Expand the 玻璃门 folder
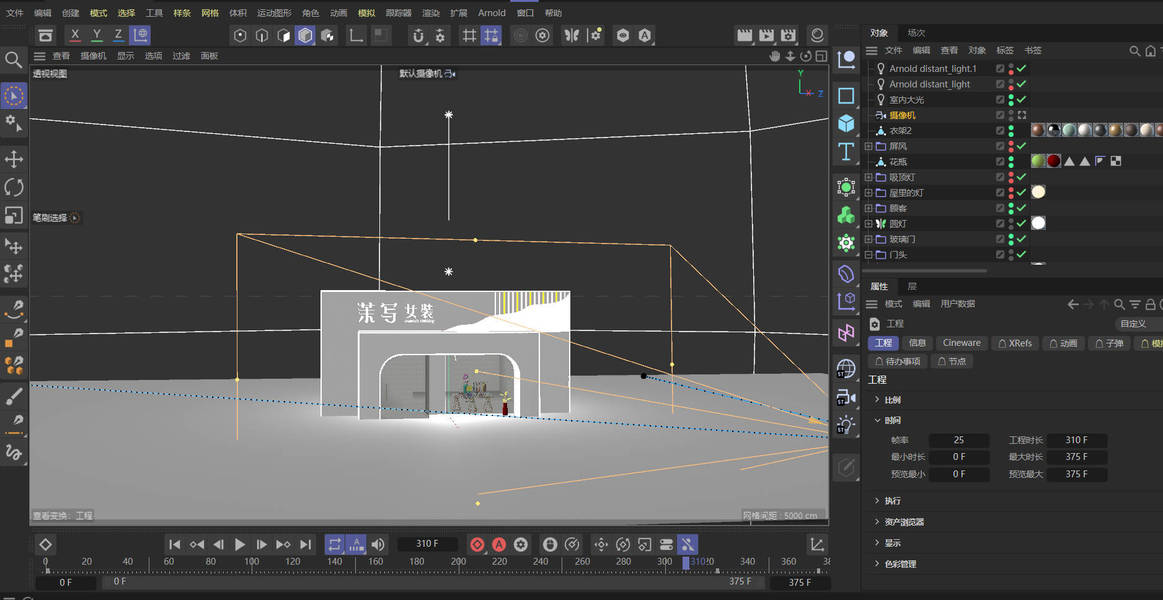Viewport: 1163px width, 600px height. (869, 240)
